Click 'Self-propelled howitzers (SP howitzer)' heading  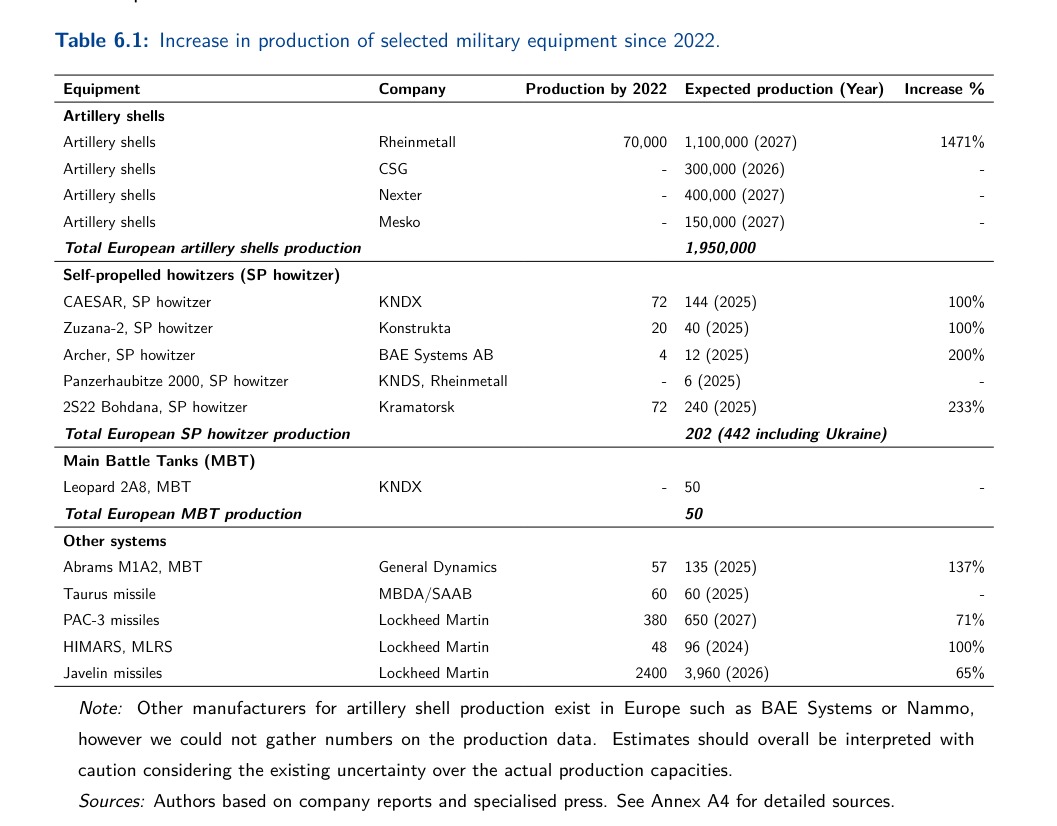(201, 275)
